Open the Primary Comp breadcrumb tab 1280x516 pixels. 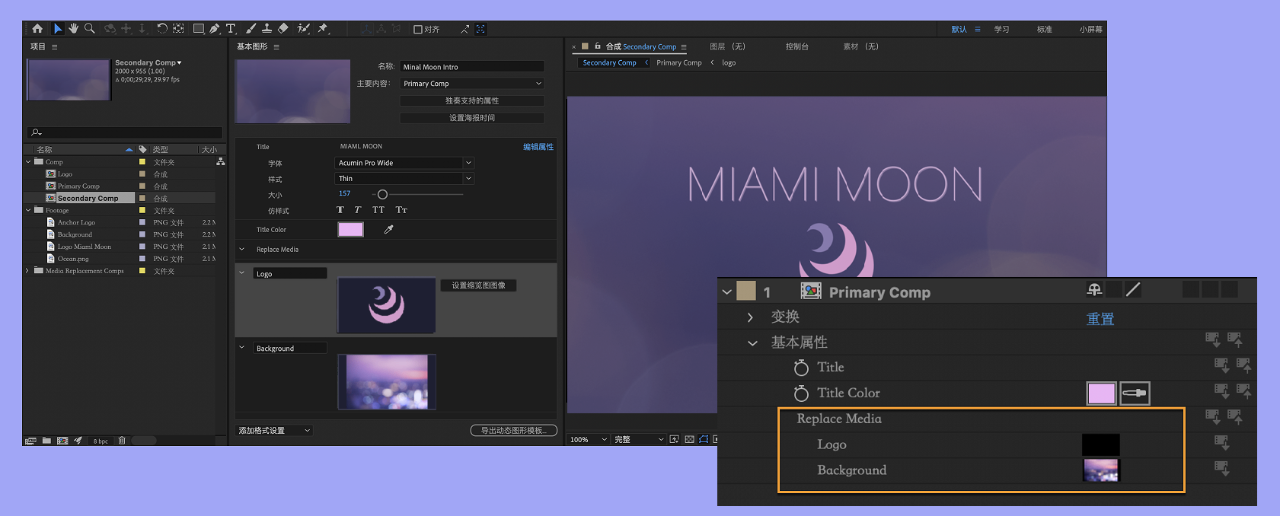679,62
